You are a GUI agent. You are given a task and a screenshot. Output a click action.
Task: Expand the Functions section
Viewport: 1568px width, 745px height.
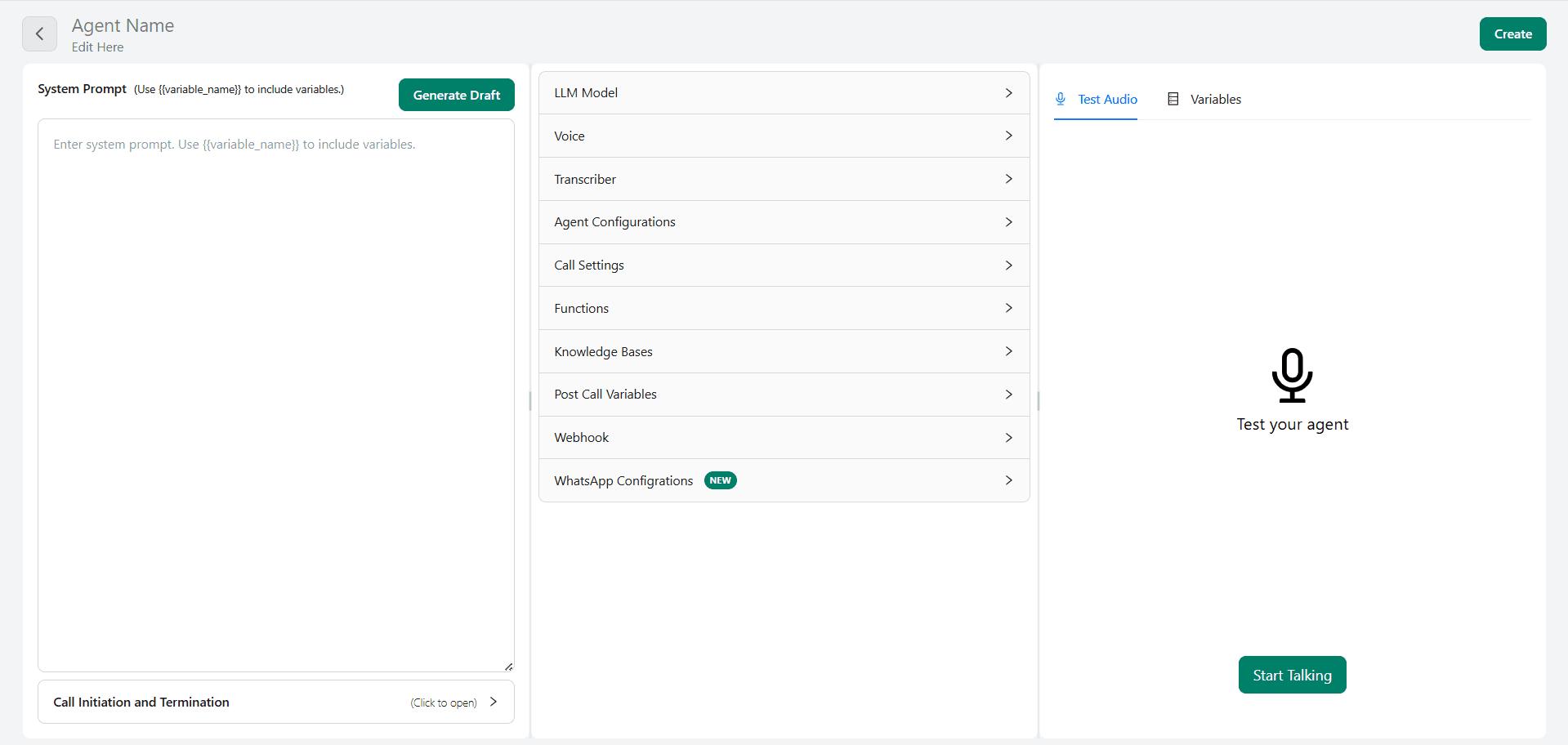click(783, 309)
